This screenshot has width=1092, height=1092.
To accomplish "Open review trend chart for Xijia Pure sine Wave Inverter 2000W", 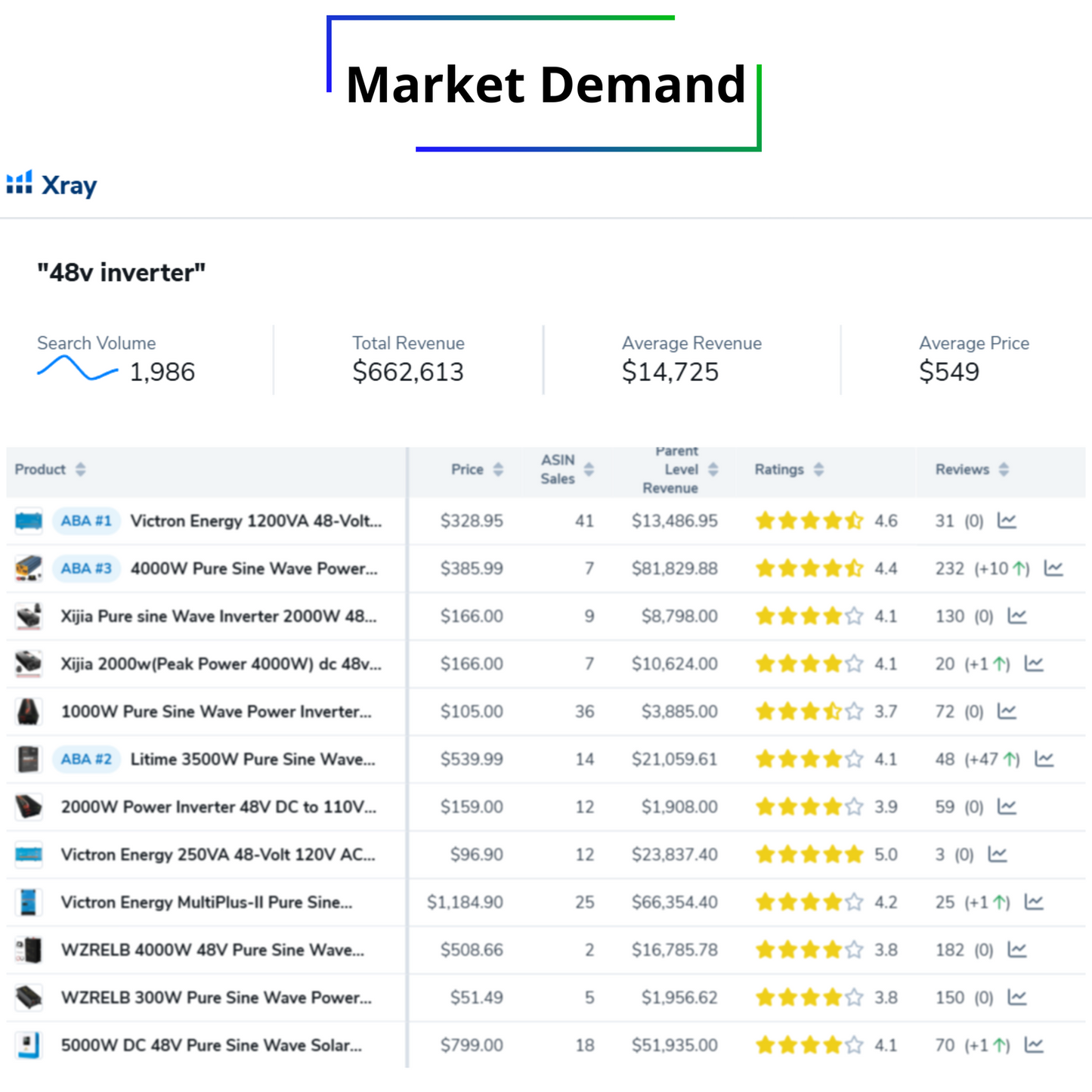I will click(x=1017, y=616).
